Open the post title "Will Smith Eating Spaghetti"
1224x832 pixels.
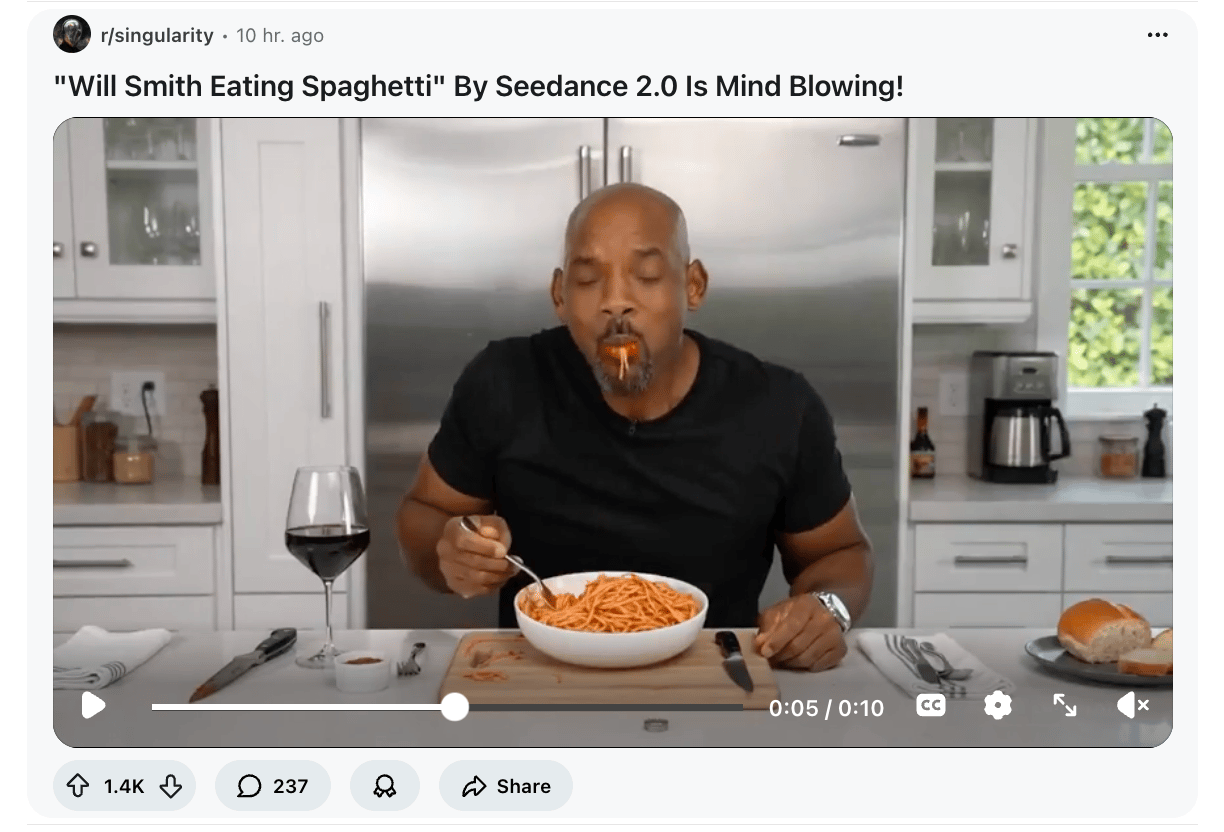tap(478, 87)
